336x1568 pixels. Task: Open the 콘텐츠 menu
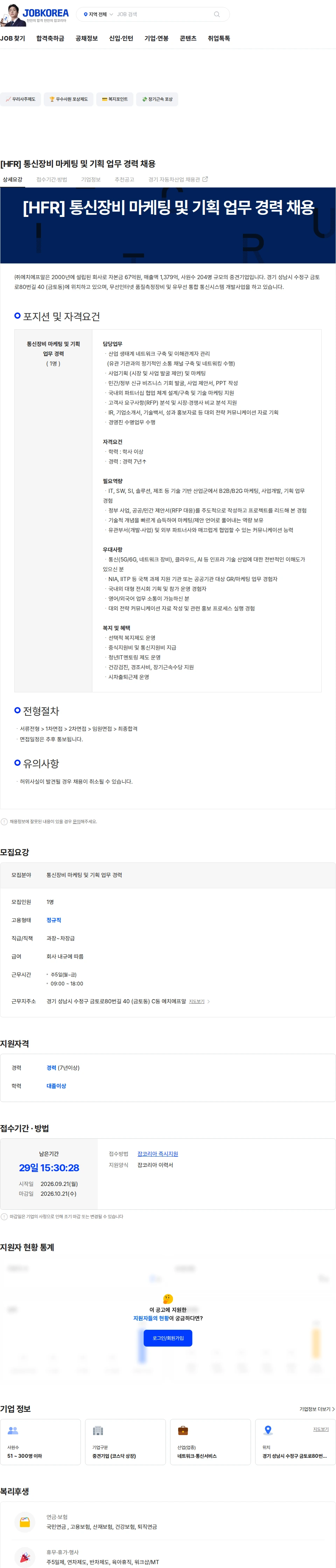tap(188, 38)
